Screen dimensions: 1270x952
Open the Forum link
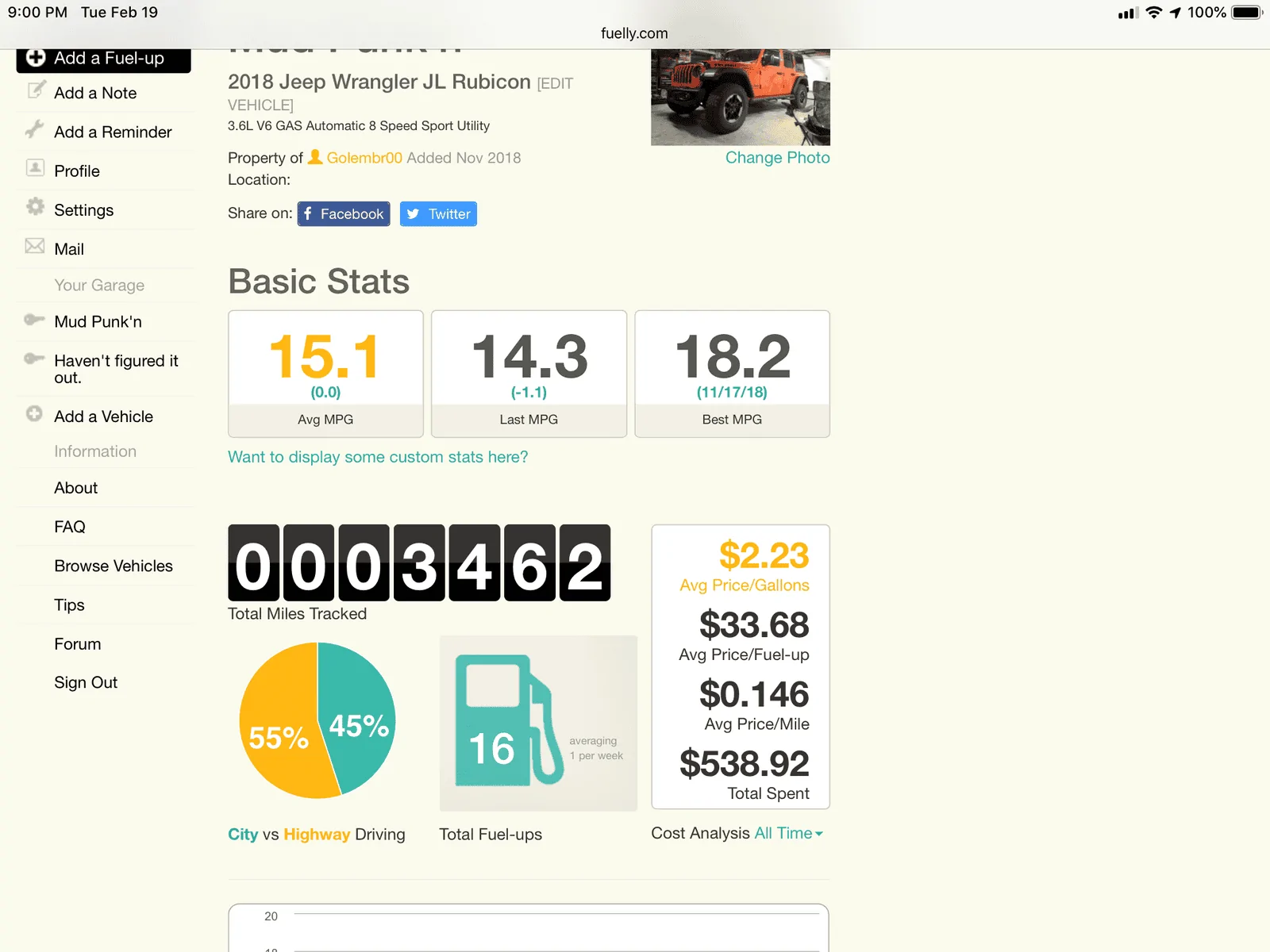[x=77, y=643]
